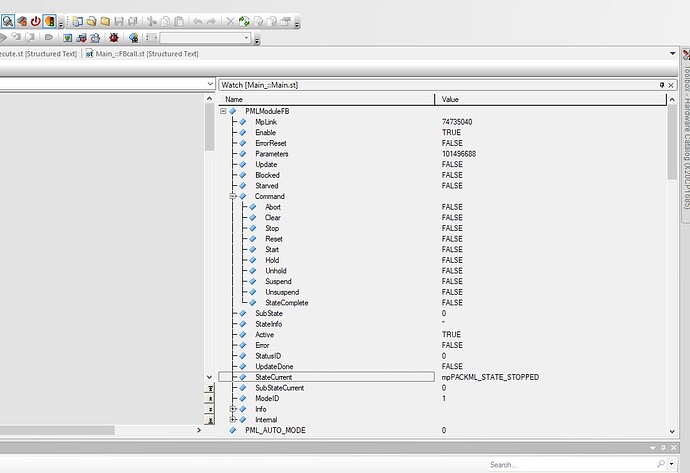
Task: Click the Value column header
Action: [551, 99]
